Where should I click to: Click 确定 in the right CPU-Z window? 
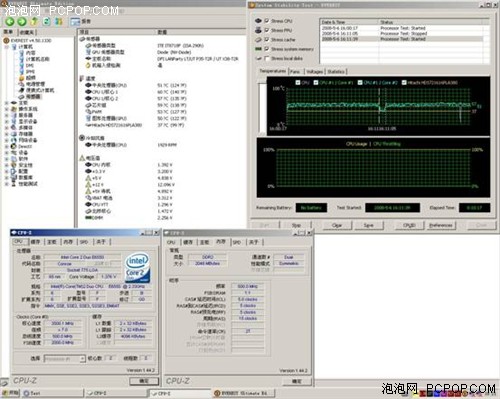[297, 381]
